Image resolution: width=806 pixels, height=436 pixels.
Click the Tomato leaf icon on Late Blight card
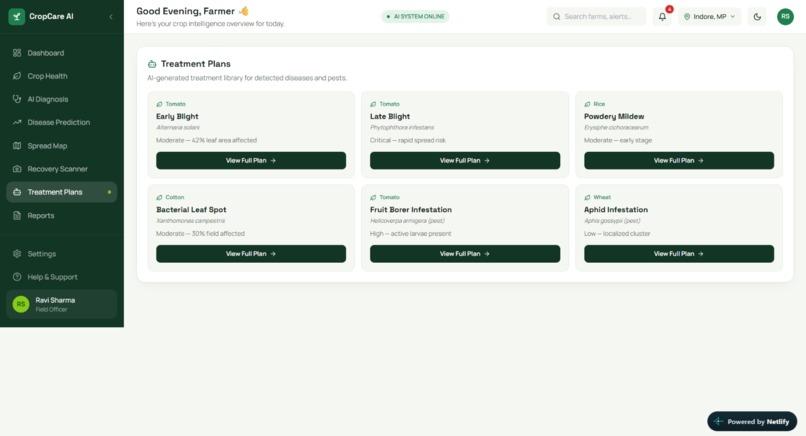click(373, 104)
